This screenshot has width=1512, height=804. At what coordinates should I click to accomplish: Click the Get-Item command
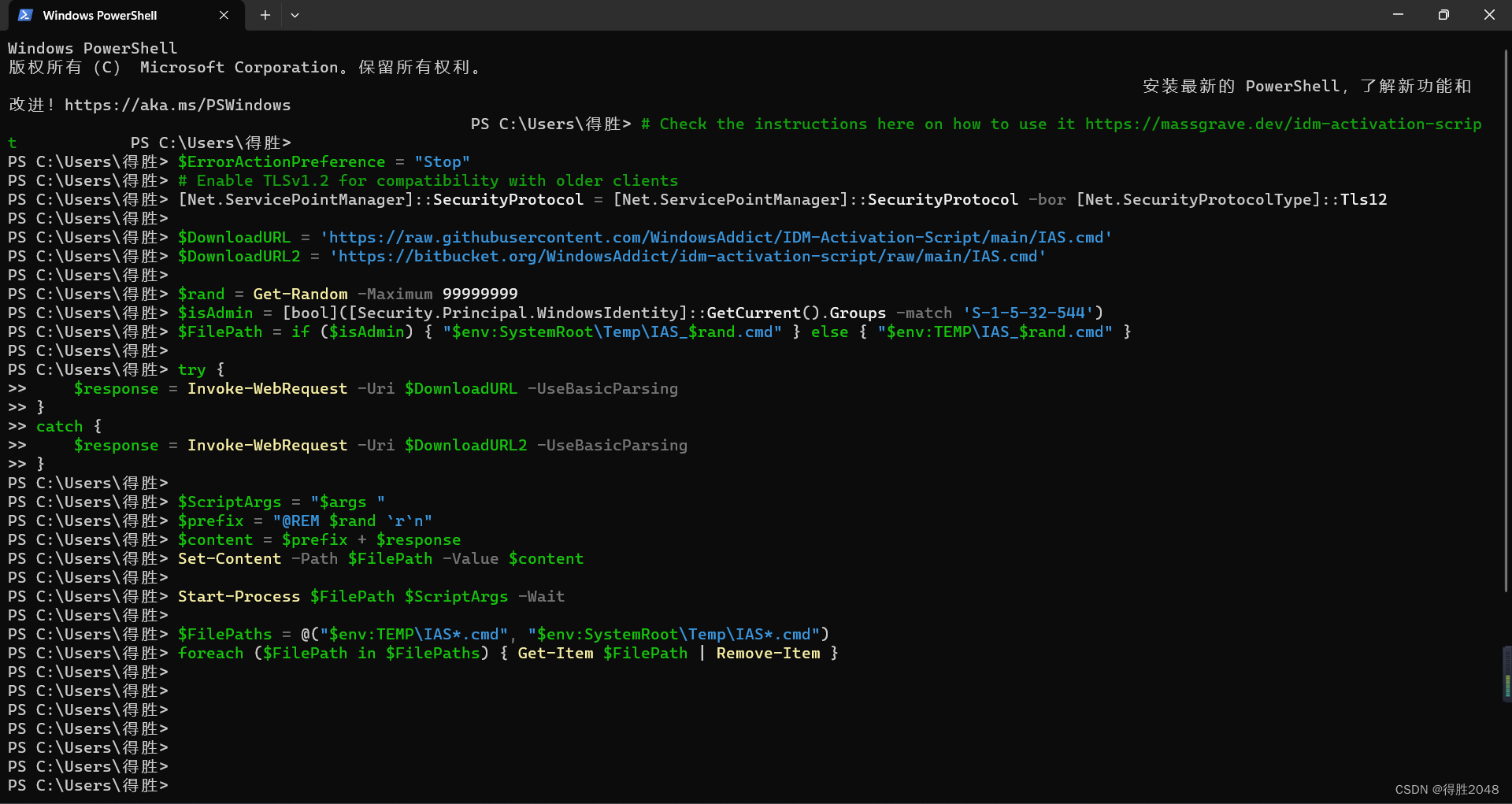click(x=555, y=653)
